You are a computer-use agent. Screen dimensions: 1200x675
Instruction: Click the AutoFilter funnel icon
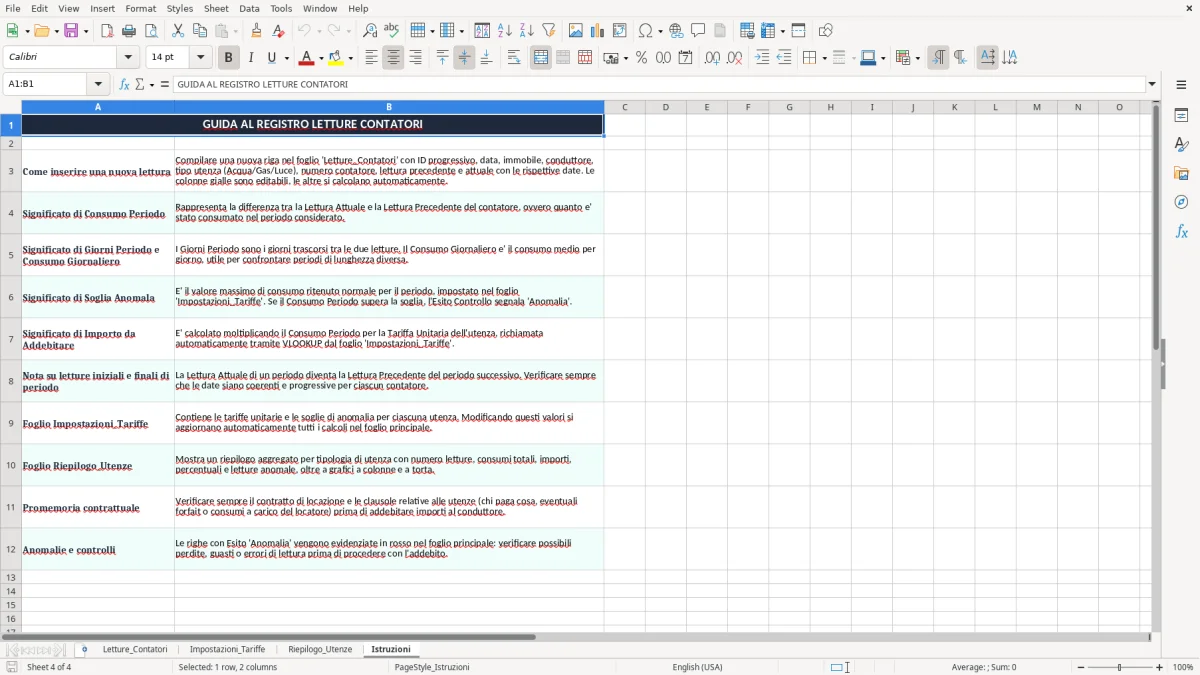point(548,31)
